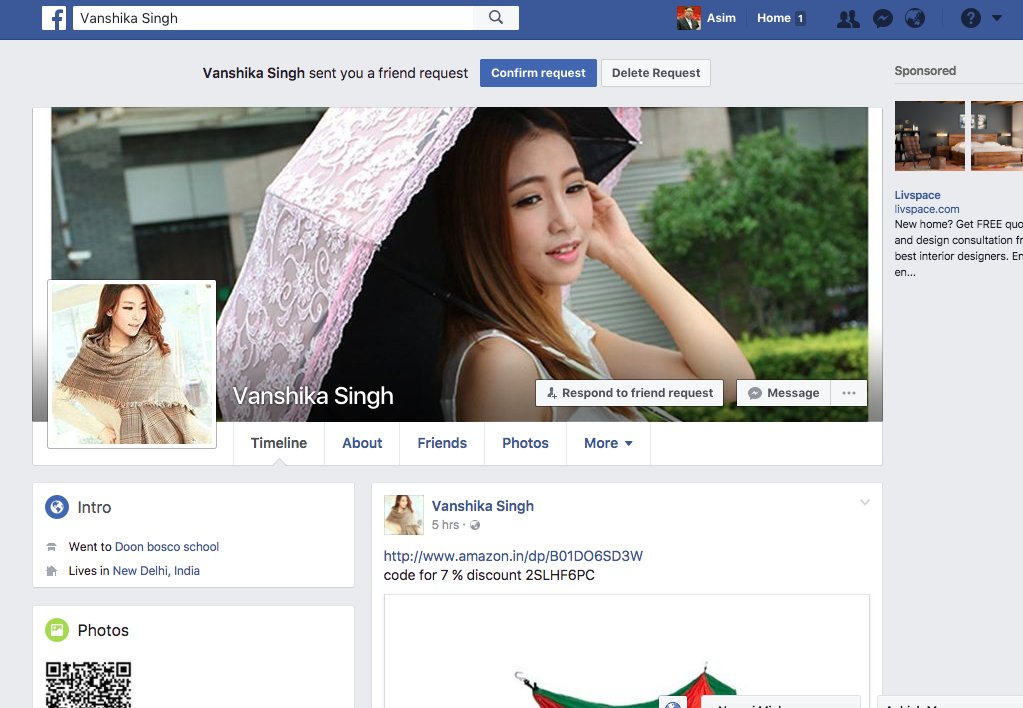The height and width of the screenshot is (708, 1023).
Task: Open the Photos section heading
Action: coord(103,630)
